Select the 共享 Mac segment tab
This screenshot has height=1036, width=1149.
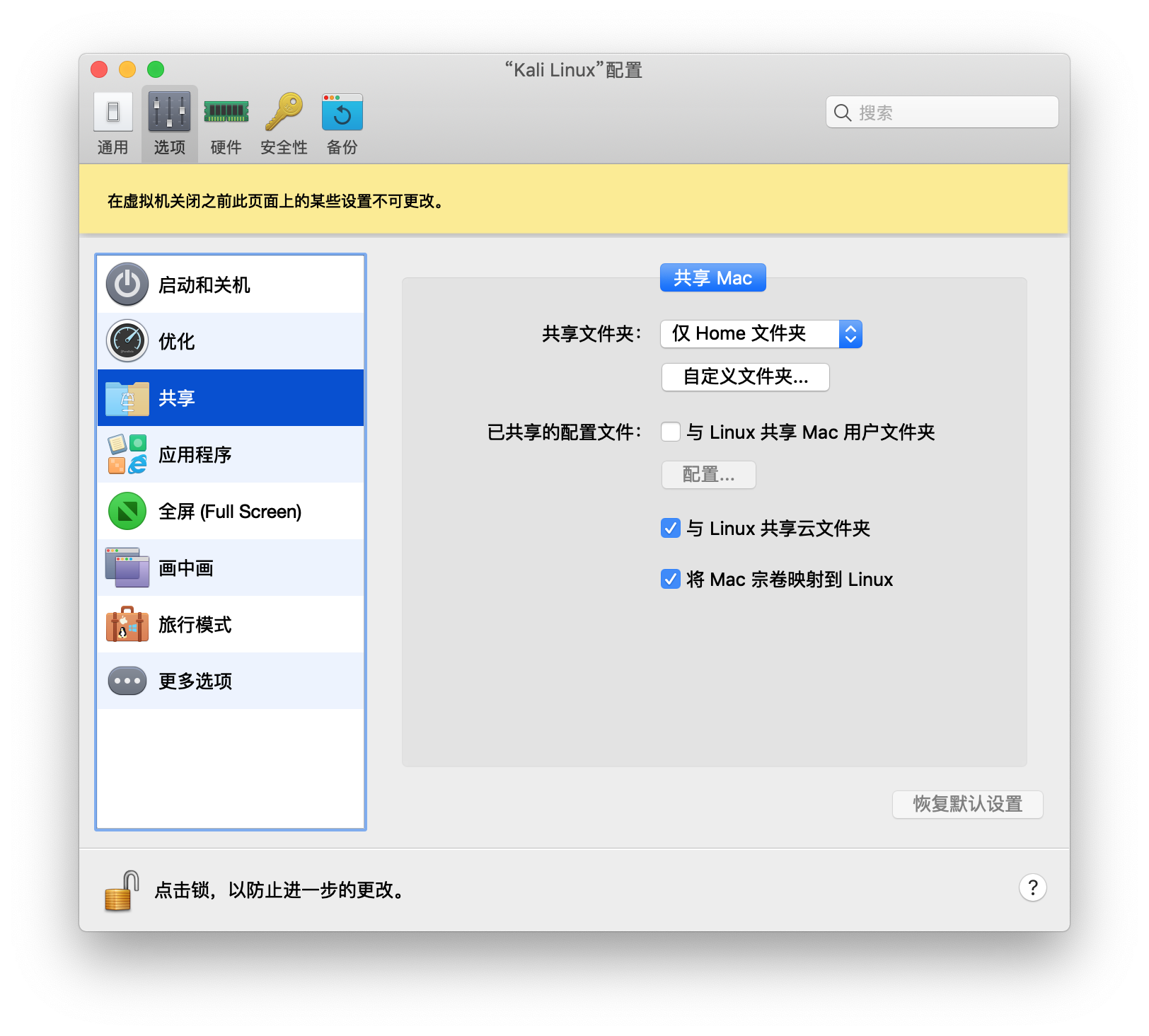click(713, 278)
